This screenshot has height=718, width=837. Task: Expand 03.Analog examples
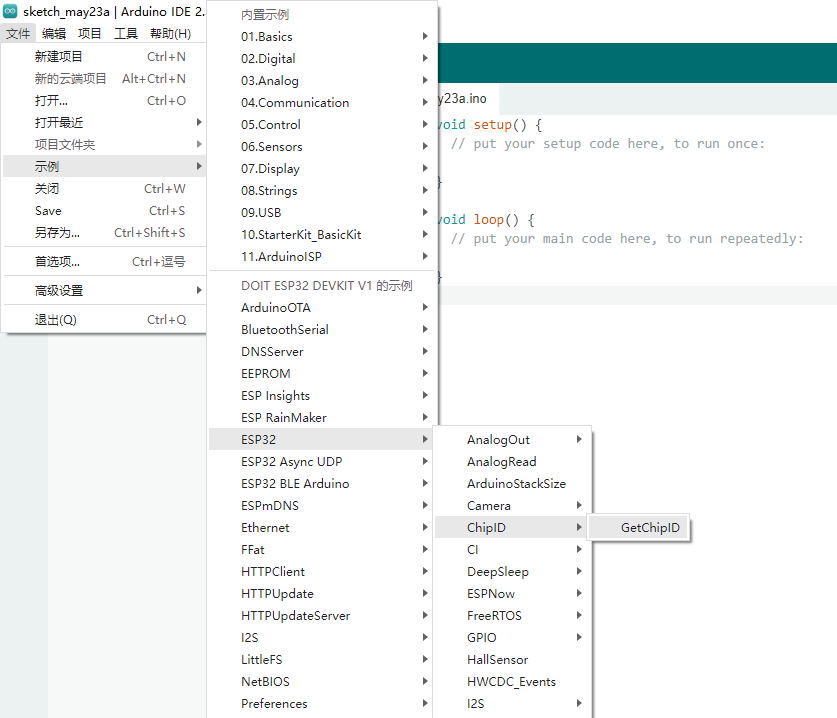tap(322, 81)
